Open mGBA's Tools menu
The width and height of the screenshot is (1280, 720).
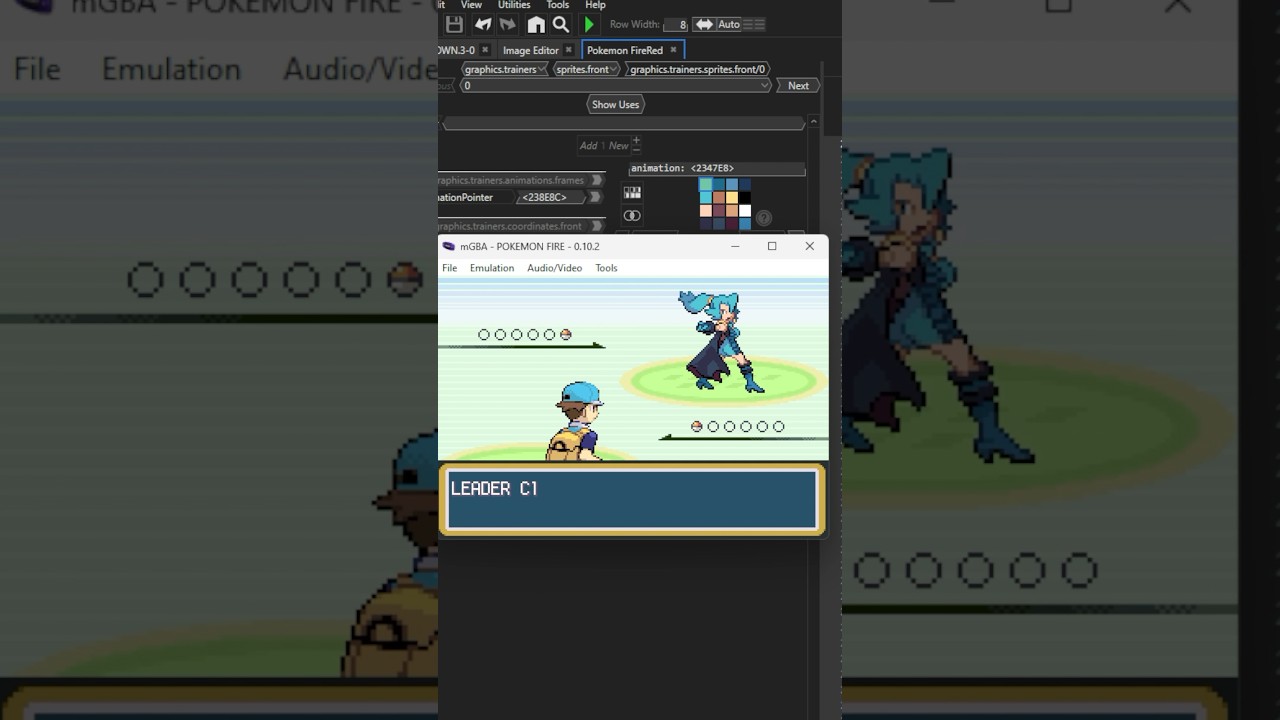click(x=606, y=268)
